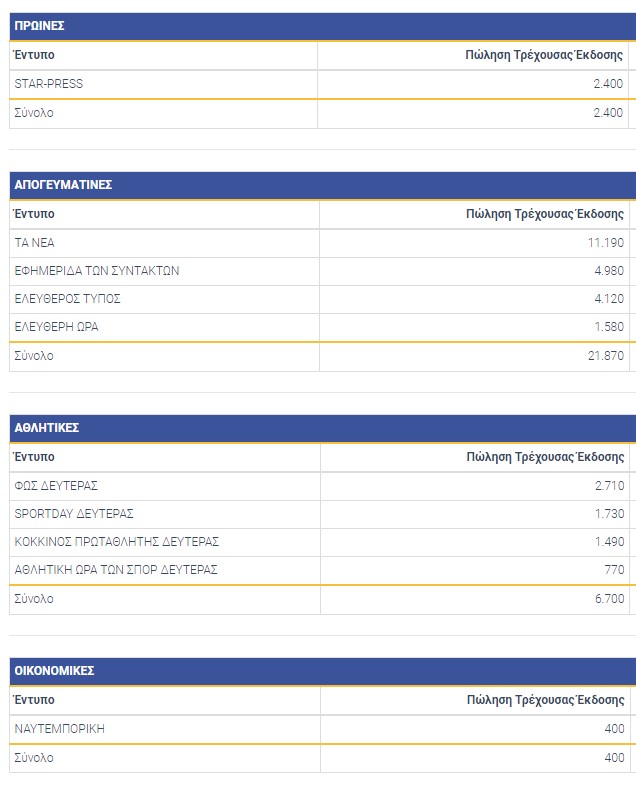Click the ΦΩΣ ΔΕΥΤΕΡΑΣ entry

click(x=56, y=486)
